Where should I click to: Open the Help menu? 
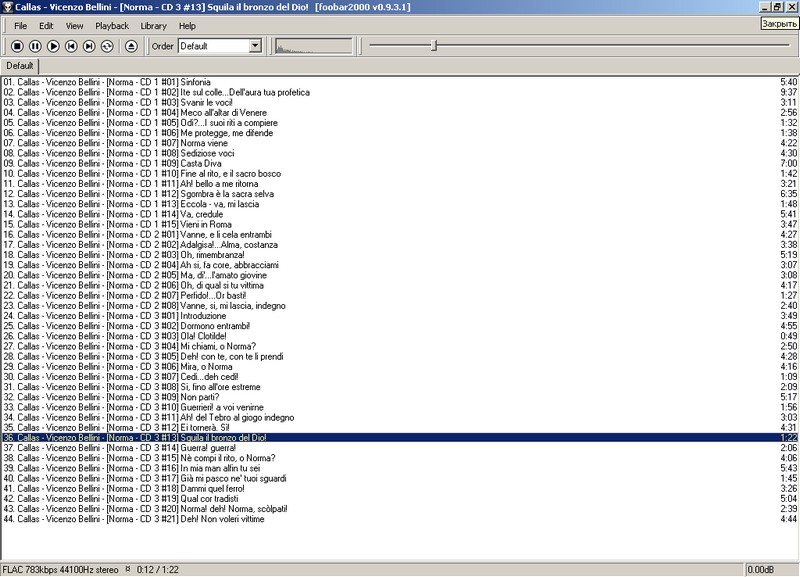point(187,26)
